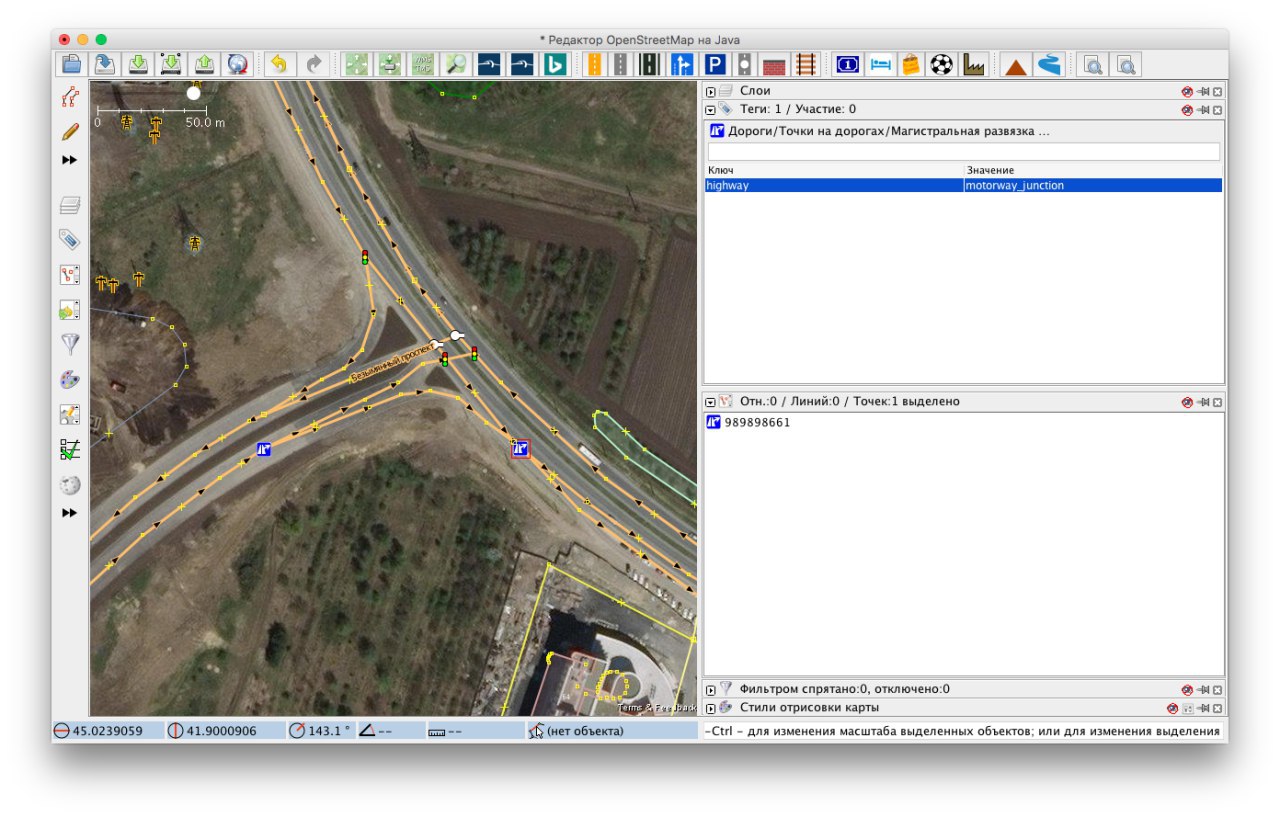Select the traffic signal preset icon
The width and height of the screenshot is (1280, 817).
[745, 65]
